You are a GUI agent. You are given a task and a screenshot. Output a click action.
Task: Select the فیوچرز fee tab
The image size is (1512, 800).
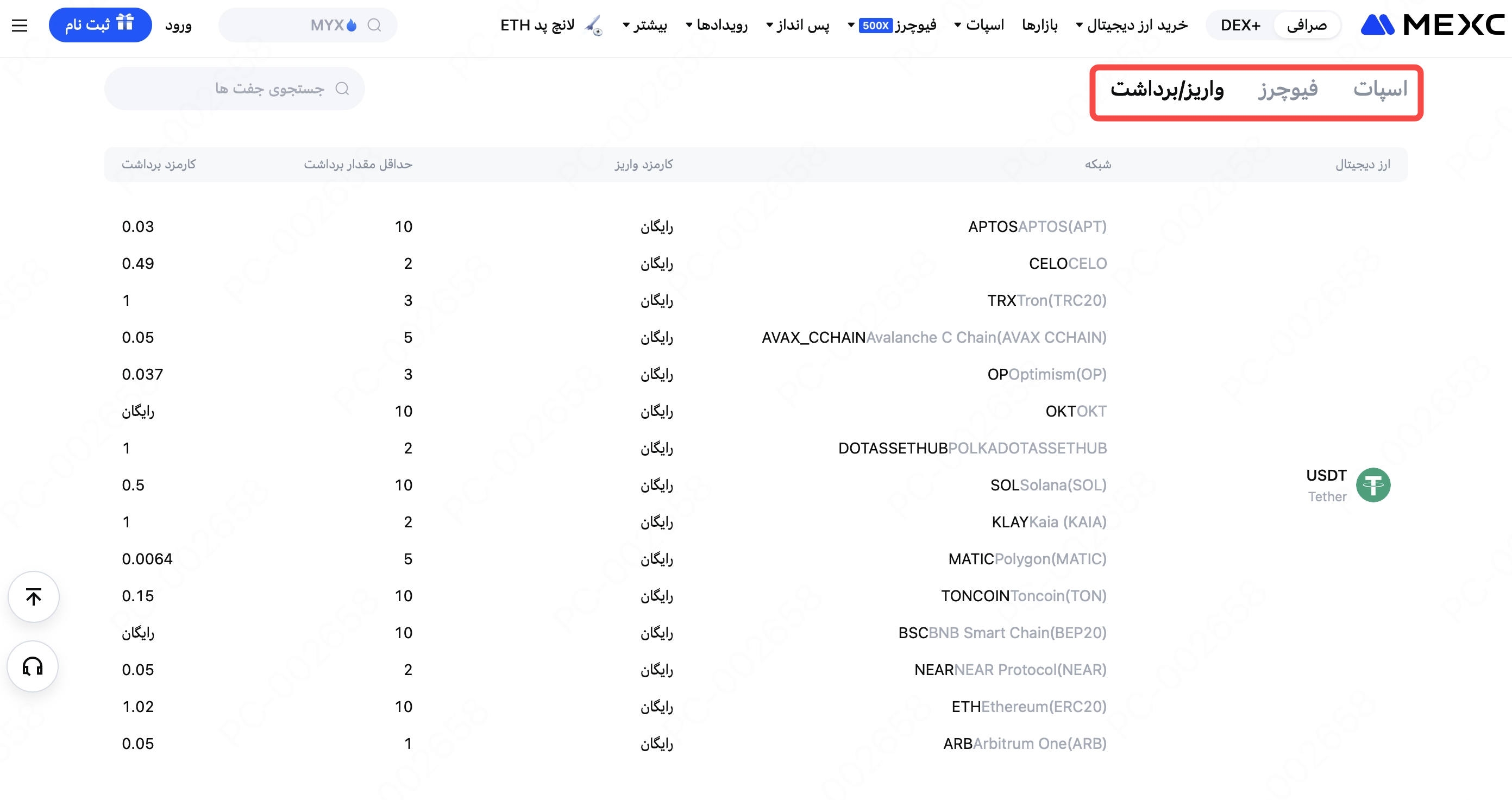tap(1288, 89)
